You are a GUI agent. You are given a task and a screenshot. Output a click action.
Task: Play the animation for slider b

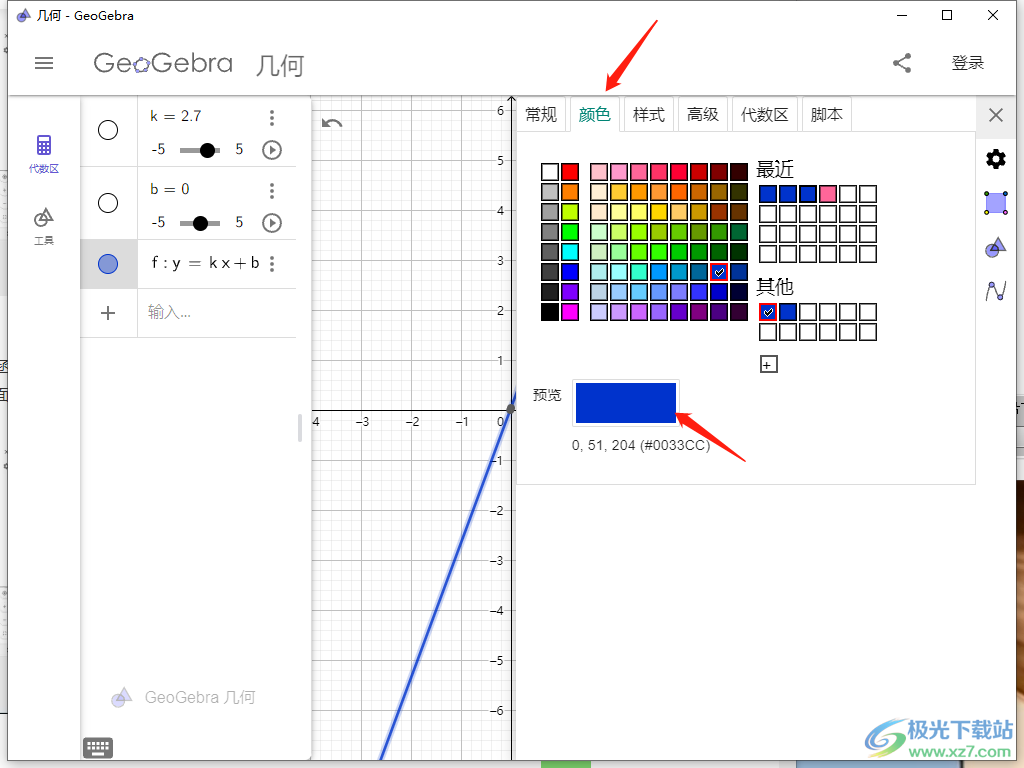272,223
